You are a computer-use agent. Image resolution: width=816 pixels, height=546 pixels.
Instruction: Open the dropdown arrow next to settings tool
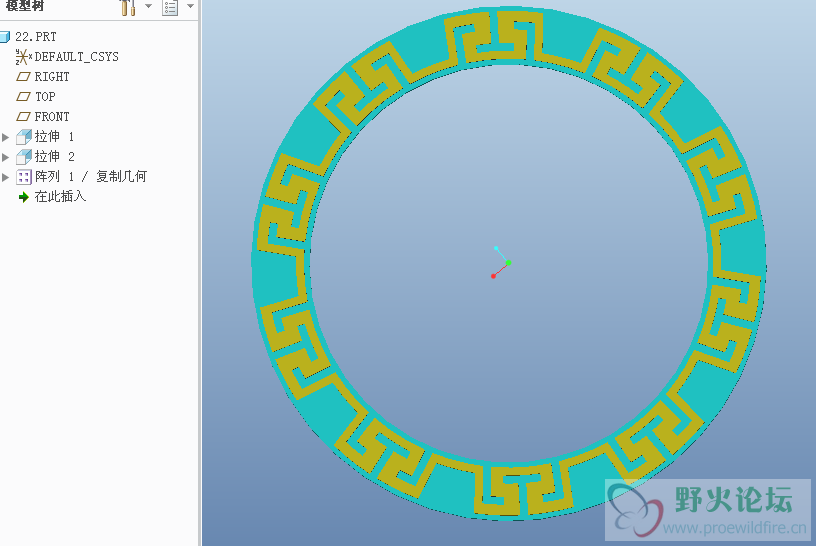point(148,6)
